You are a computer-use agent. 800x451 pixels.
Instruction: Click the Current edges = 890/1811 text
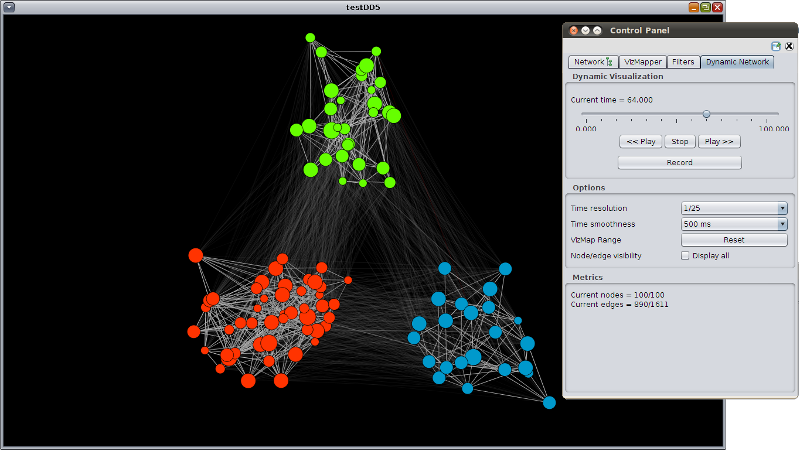[619, 305]
